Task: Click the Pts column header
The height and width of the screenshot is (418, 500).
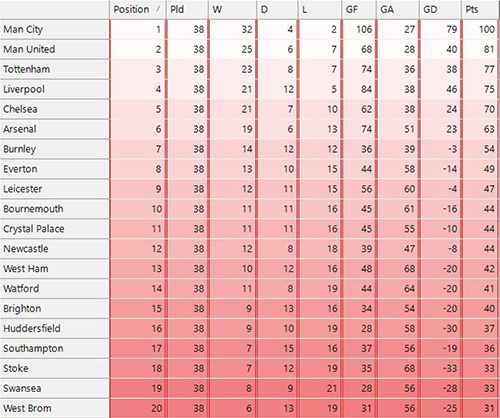Action: 481,9
